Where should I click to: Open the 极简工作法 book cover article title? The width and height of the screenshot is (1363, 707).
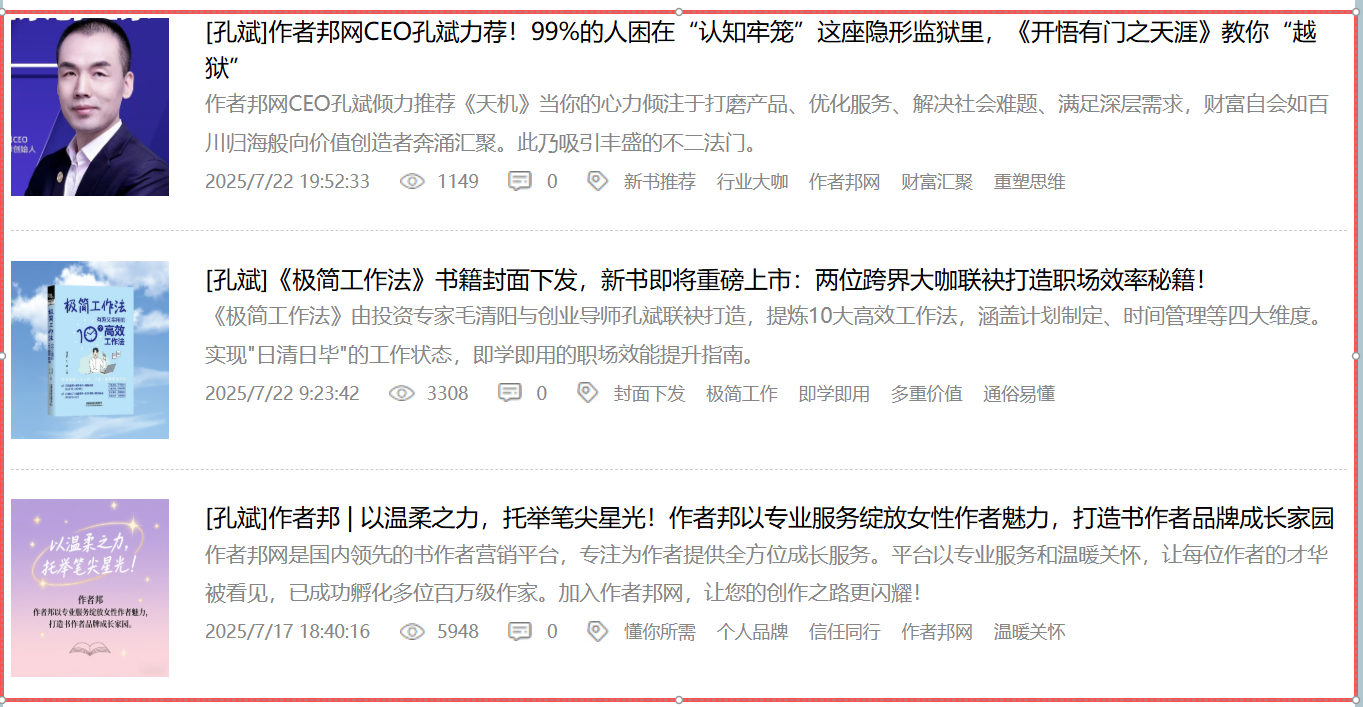[705, 280]
